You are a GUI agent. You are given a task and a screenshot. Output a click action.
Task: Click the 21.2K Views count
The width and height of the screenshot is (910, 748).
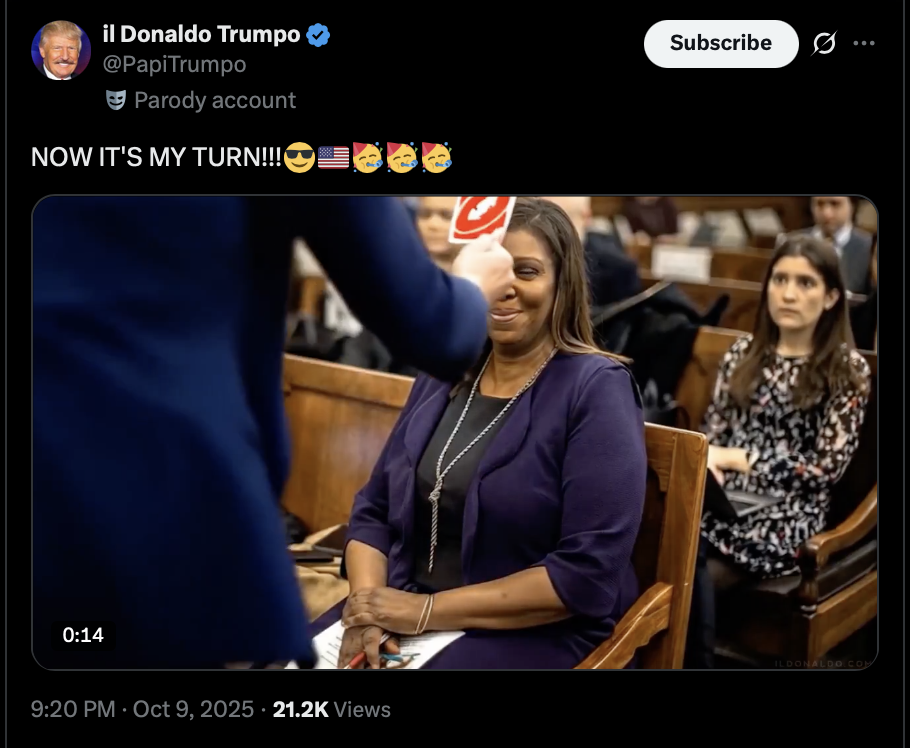[331, 709]
